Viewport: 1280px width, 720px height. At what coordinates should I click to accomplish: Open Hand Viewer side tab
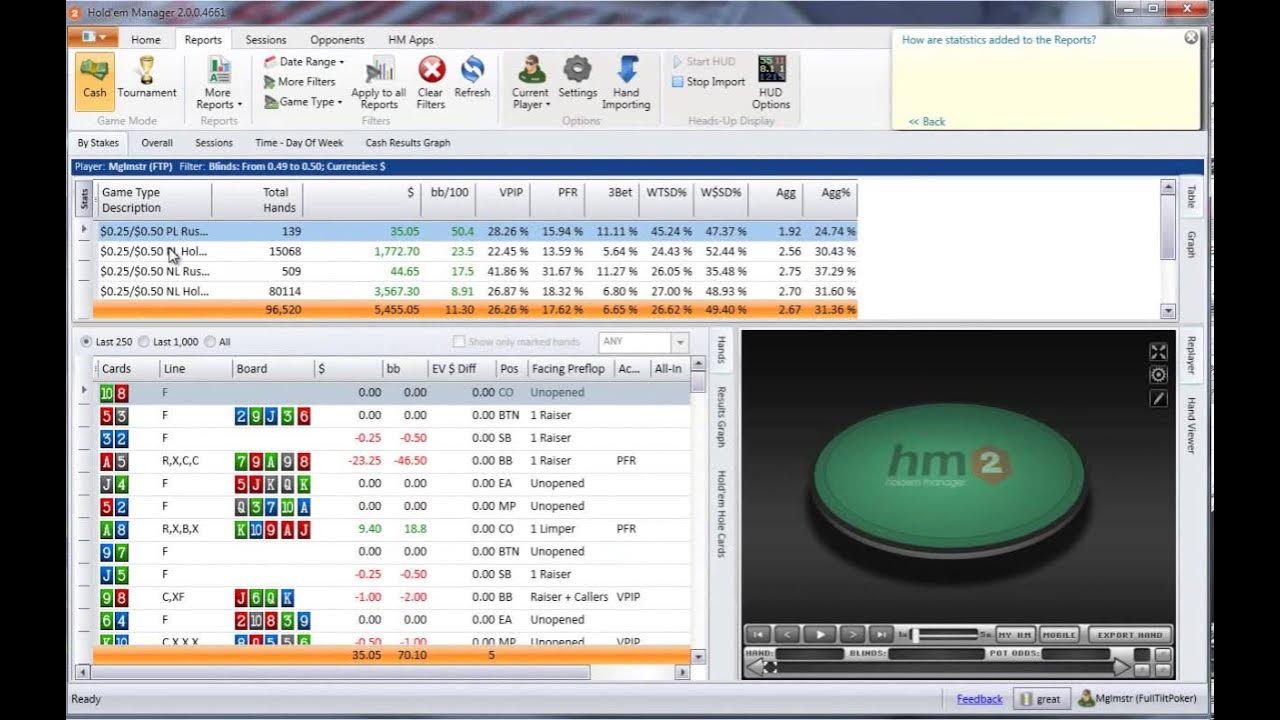[1191, 425]
